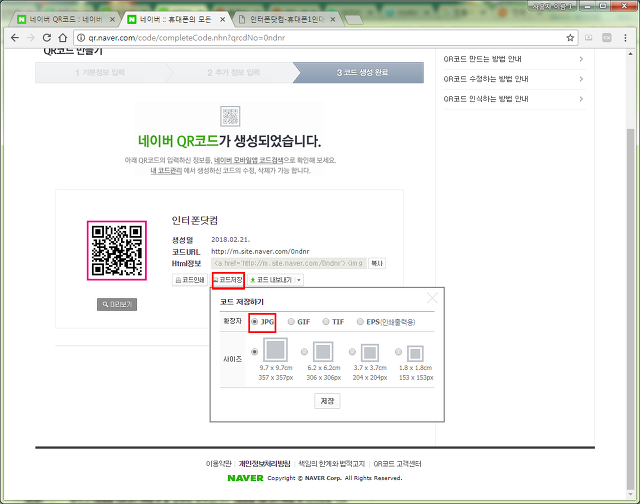Close the 인터폰닷컴 tab
640x504 pixels.
click(x=333, y=19)
